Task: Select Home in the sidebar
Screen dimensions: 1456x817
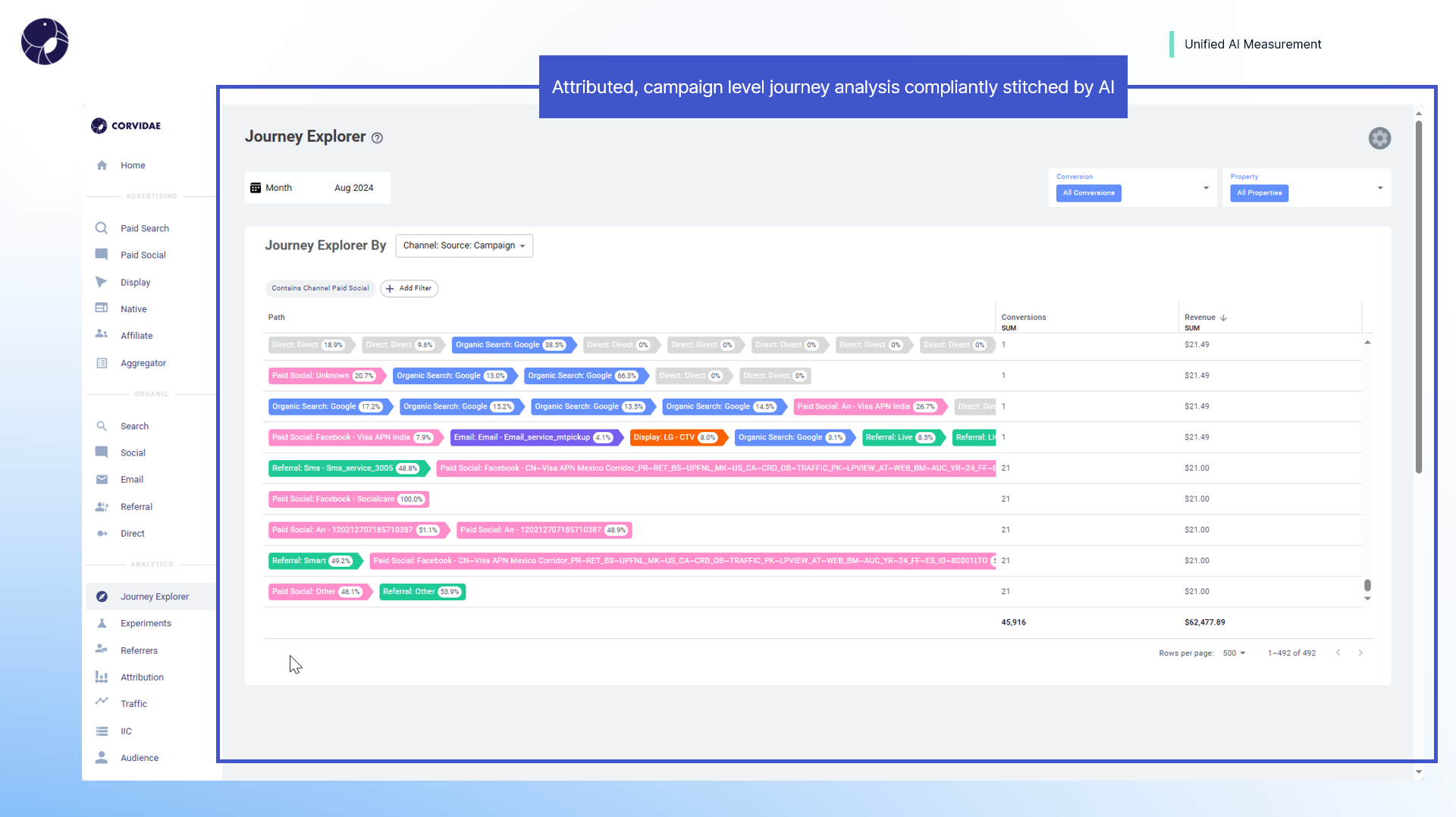Action: point(133,165)
